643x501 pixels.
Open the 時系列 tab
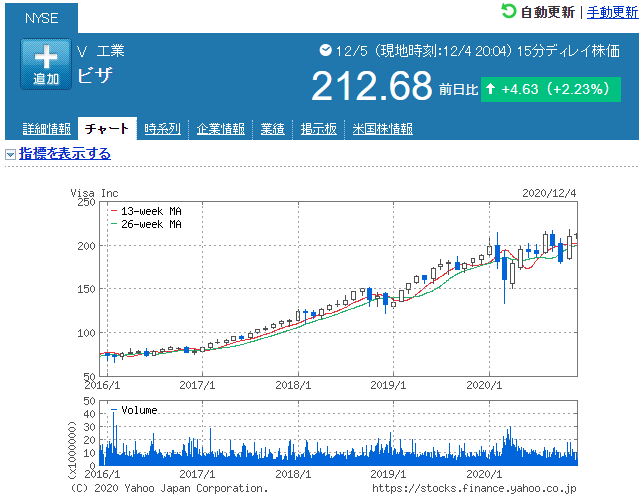click(x=162, y=129)
